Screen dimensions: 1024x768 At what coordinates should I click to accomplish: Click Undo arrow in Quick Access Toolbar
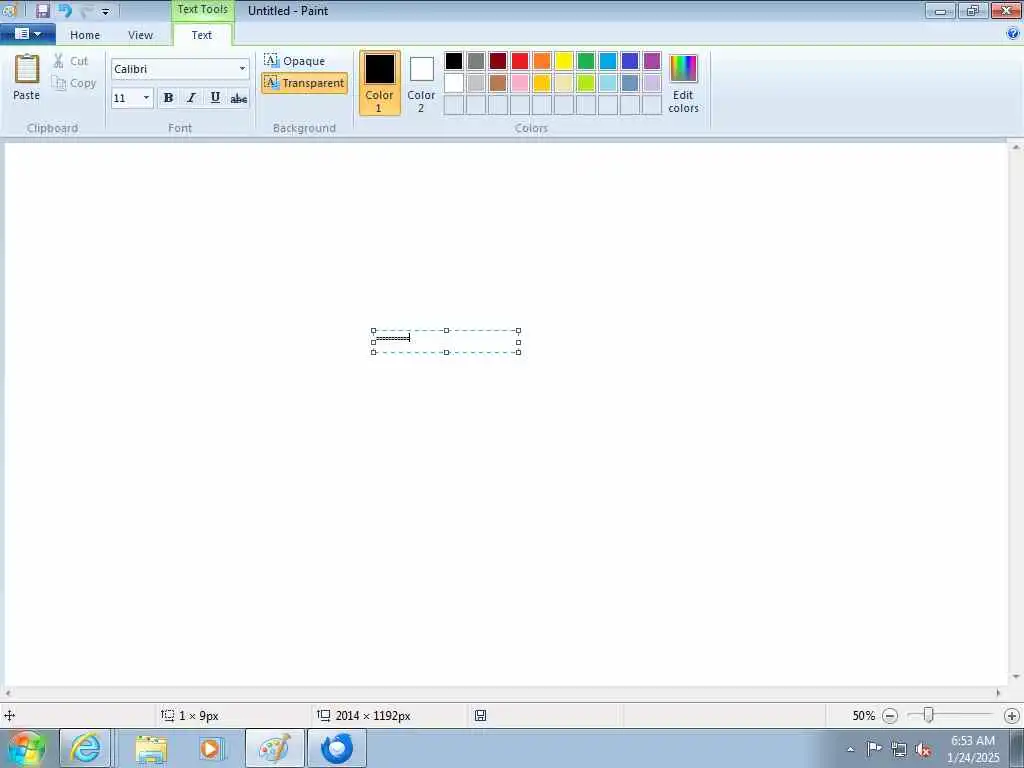click(65, 11)
